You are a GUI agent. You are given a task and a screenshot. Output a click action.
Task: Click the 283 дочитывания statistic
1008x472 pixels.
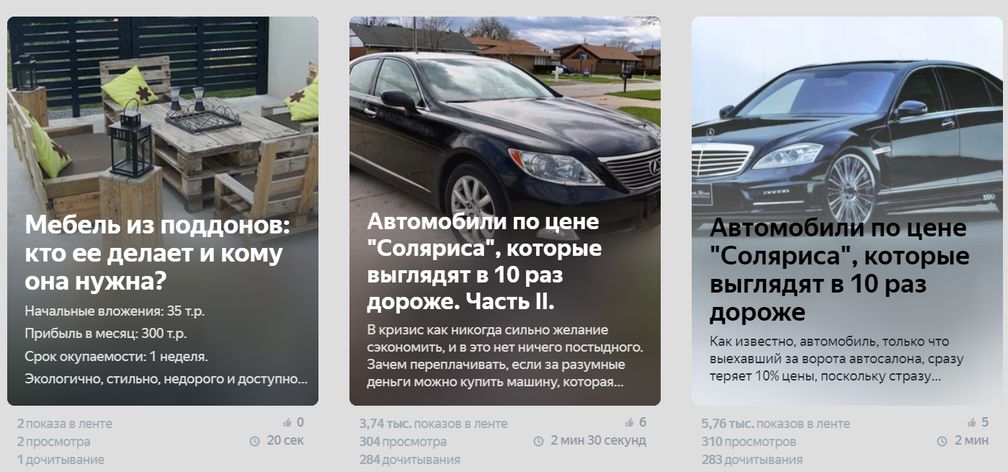pos(752,460)
